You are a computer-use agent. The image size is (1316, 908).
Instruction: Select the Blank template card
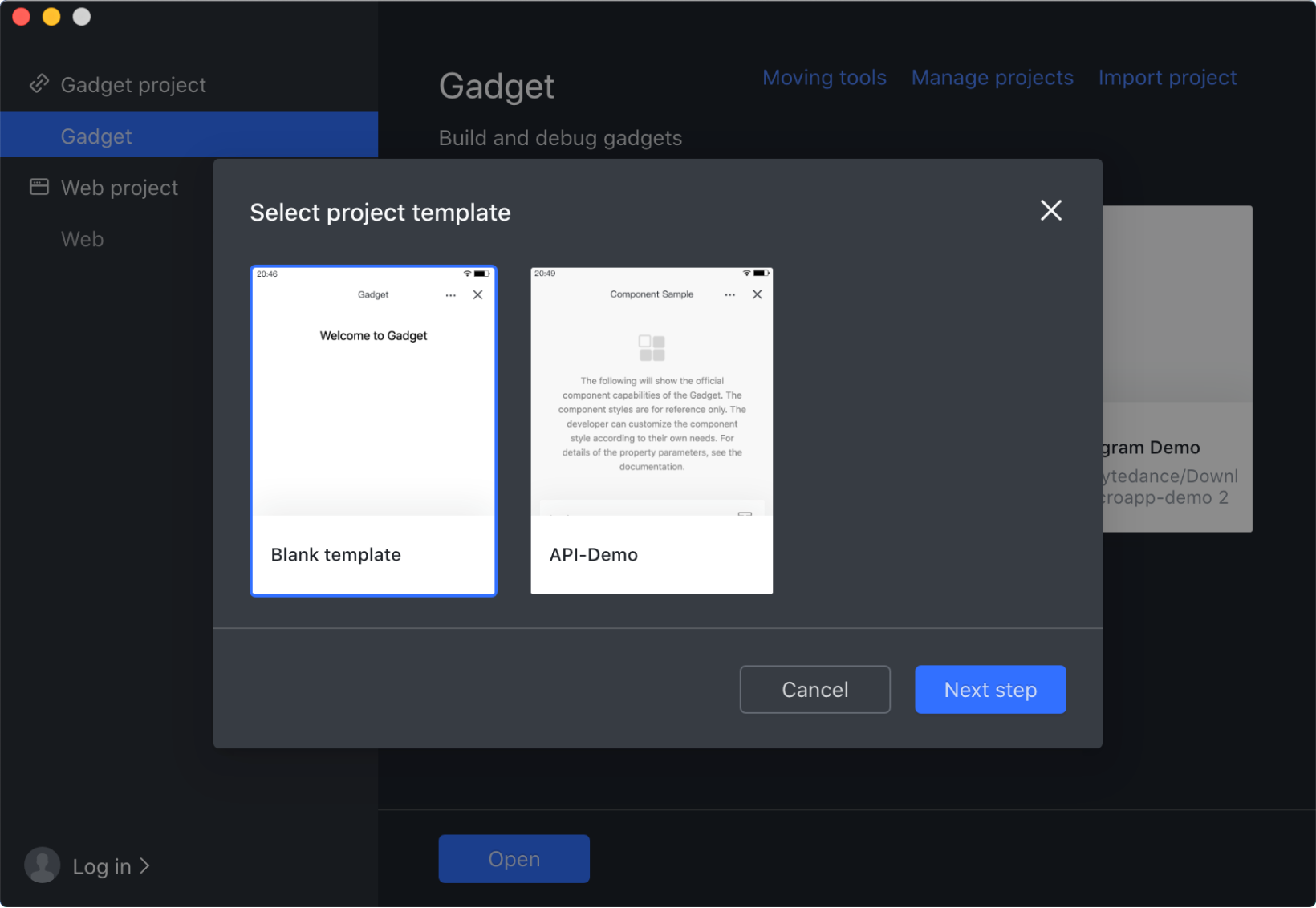click(x=373, y=431)
